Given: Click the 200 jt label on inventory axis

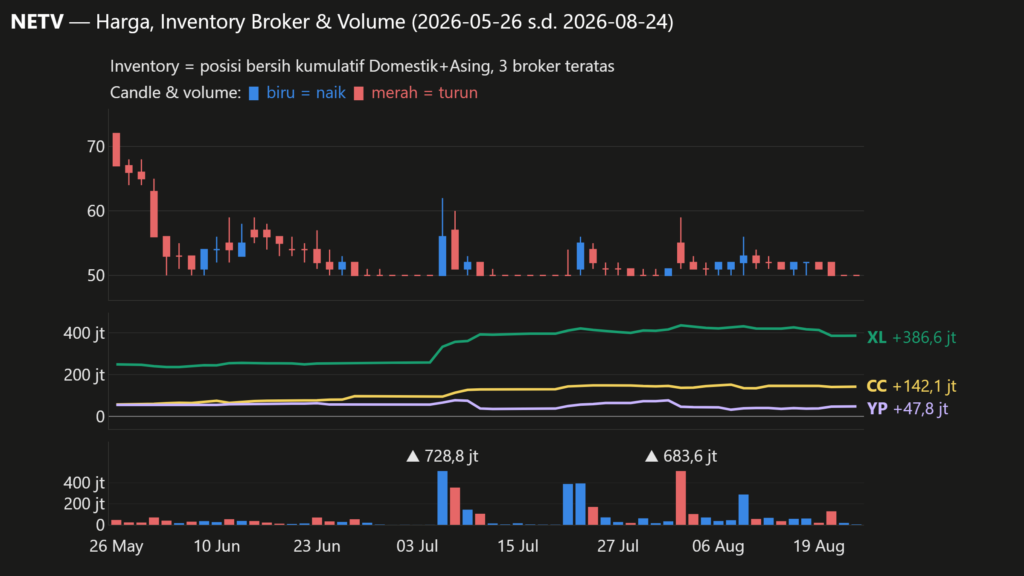Looking at the screenshot, I should 84,375.
